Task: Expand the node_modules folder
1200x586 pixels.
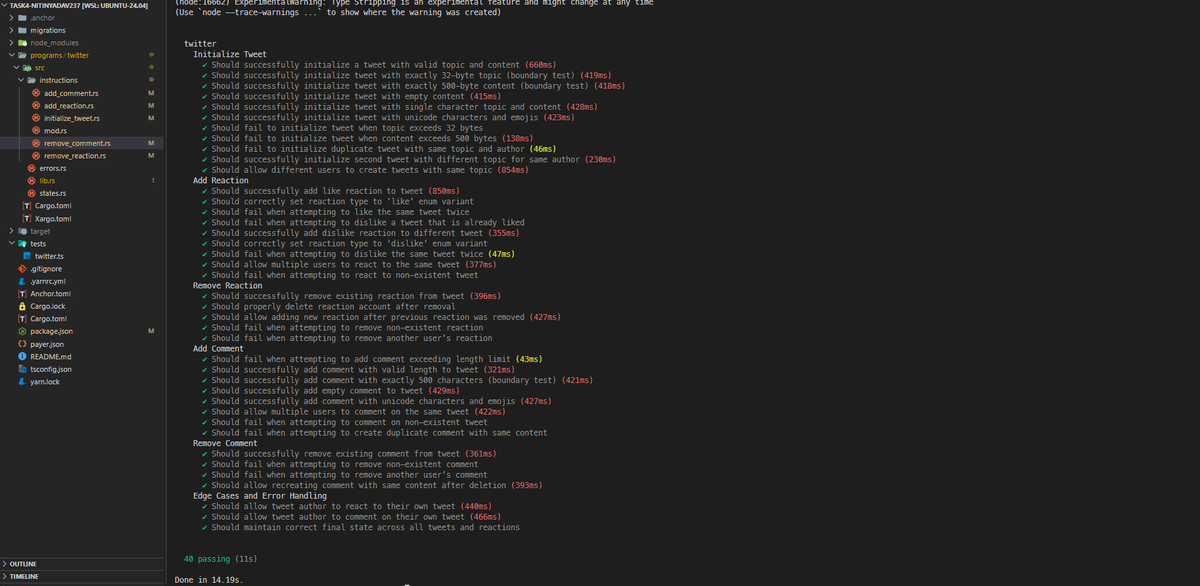Action: 11,43
